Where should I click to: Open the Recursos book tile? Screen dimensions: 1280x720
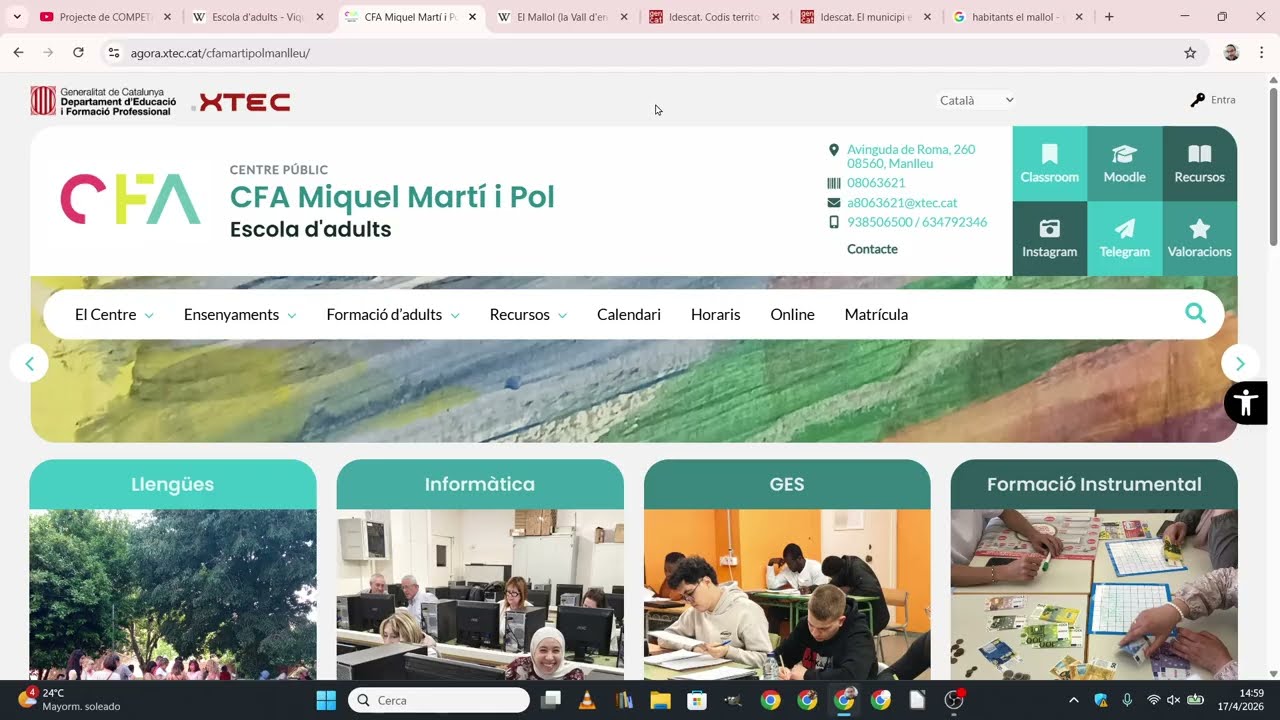pyautogui.click(x=1199, y=164)
